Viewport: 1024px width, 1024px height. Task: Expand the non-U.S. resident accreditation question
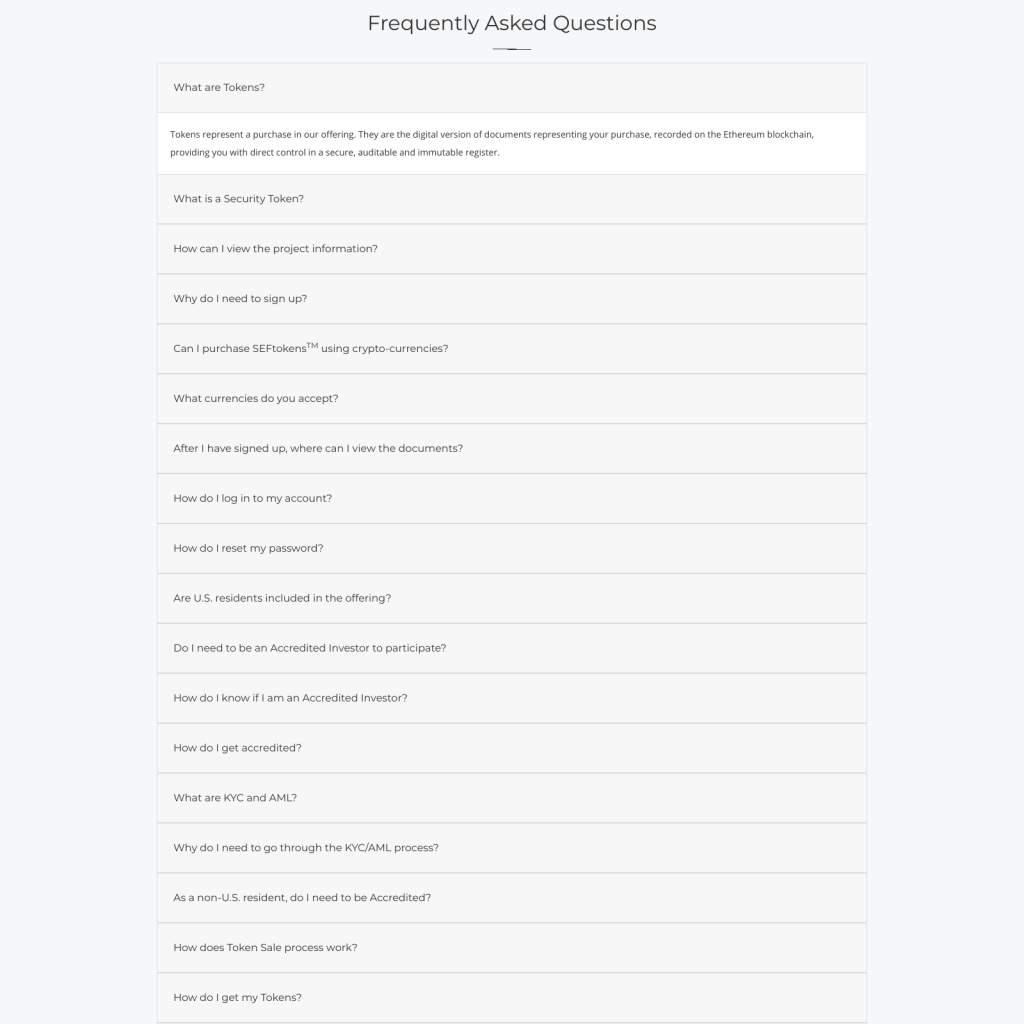coord(511,899)
